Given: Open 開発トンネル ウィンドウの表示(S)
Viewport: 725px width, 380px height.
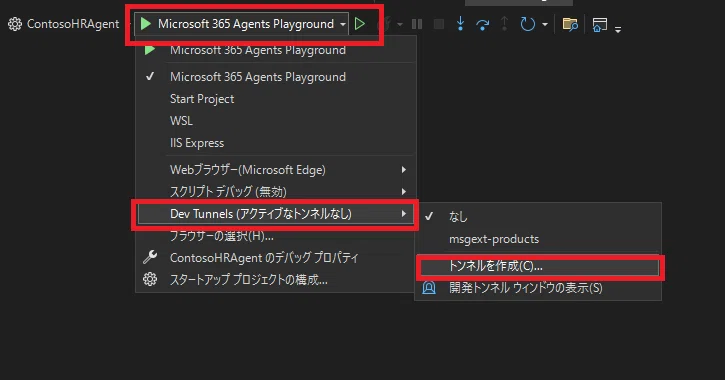Looking at the screenshot, I should 538,288.
